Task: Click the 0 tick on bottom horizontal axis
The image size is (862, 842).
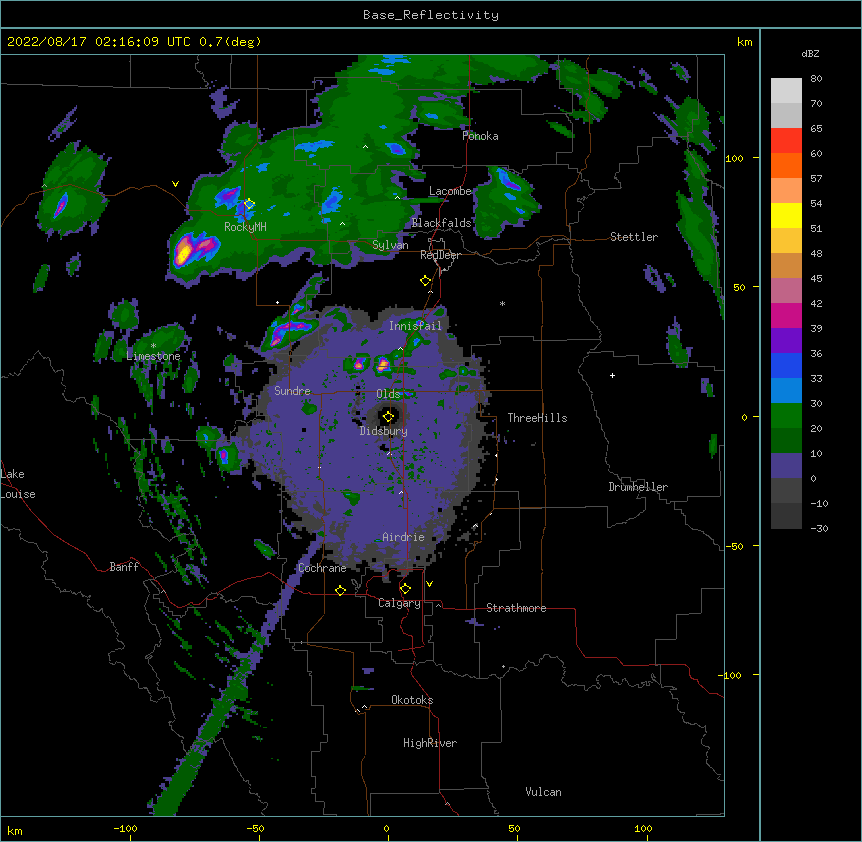Action: pyautogui.click(x=386, y=828)
